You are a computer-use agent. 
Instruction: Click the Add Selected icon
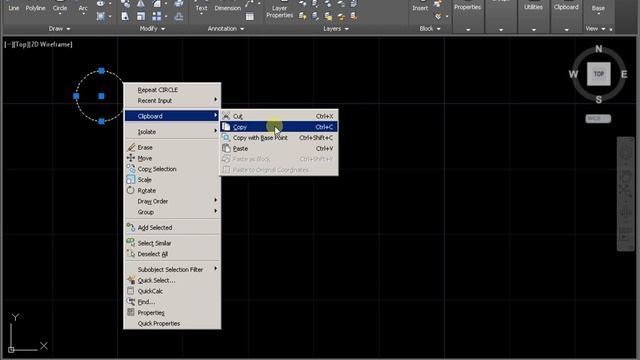[x=131, y=227]
